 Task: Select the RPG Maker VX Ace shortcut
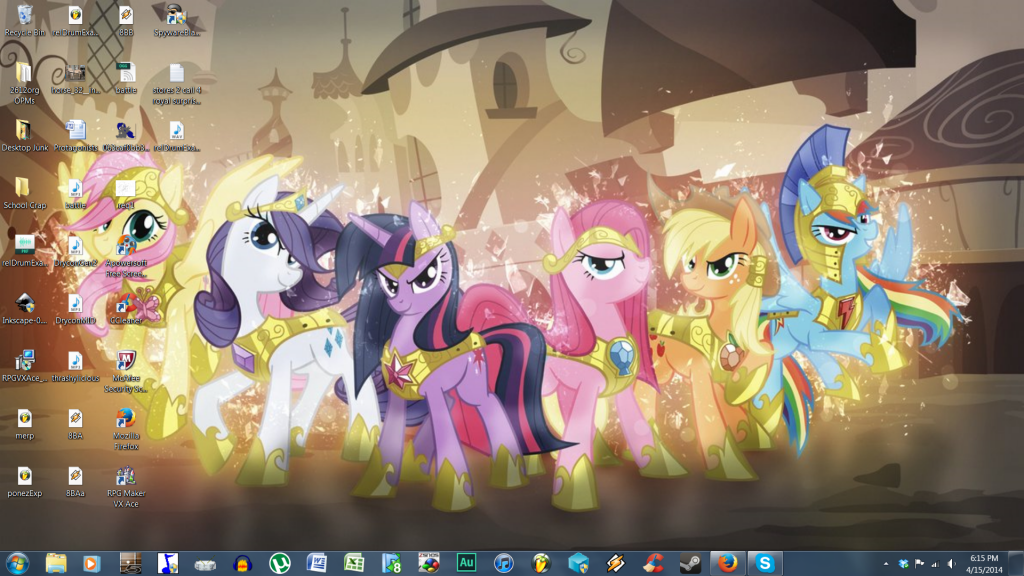(x=126, y=486)
